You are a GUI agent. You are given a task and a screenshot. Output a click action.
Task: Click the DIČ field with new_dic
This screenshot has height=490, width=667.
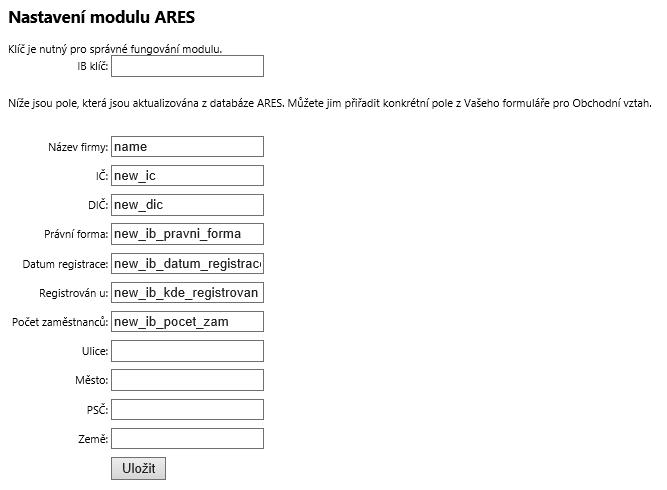click(188, 205)
